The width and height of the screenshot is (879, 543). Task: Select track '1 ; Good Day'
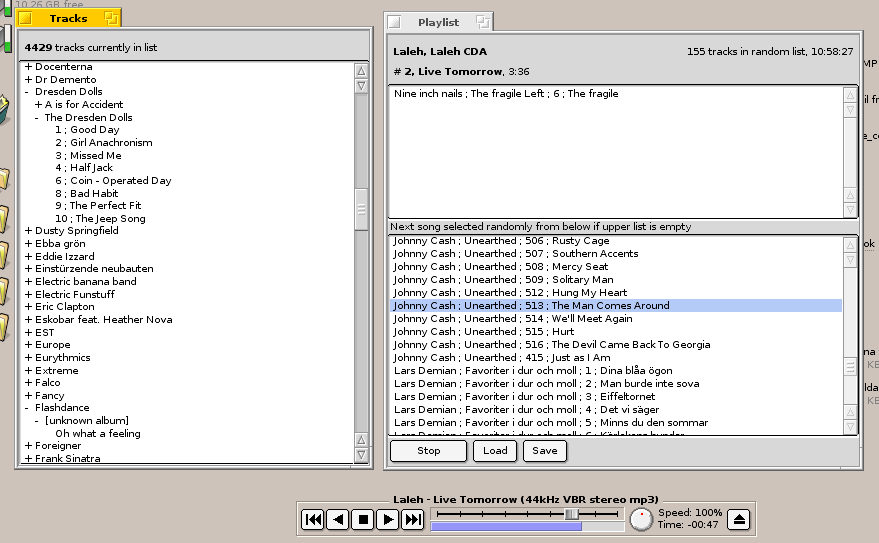[87, 130]
